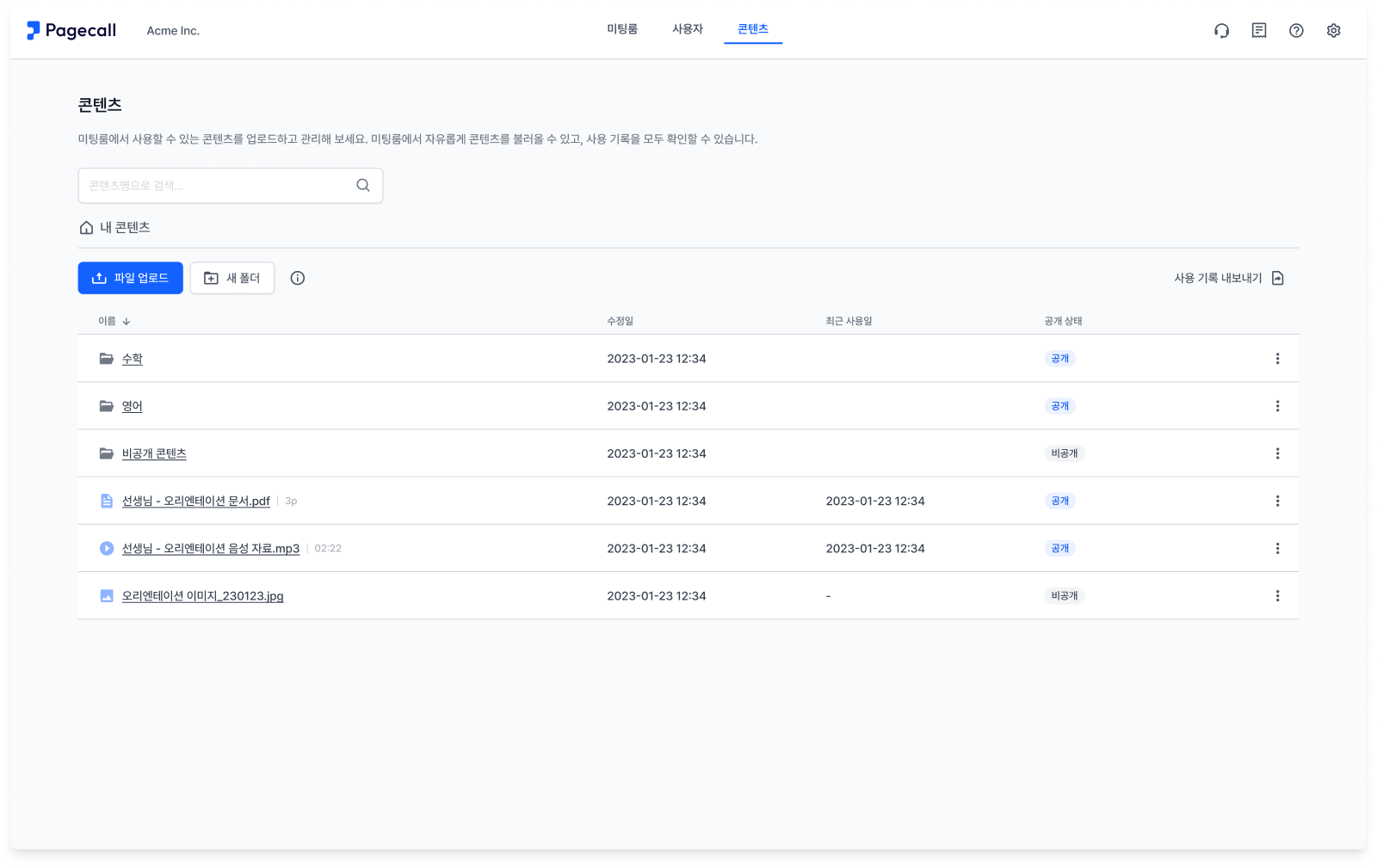
Task: Open the 비공개 콘텐츠 folder link
Action: pyautogui.click(x=154, y=453)
